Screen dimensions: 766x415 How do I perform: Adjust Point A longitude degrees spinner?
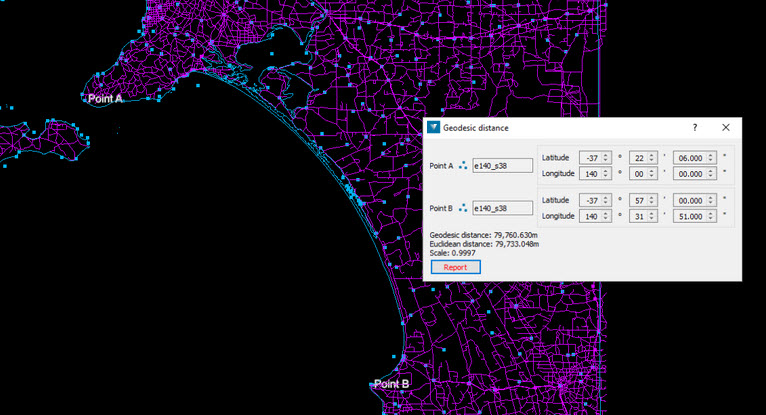click(596, 173)
